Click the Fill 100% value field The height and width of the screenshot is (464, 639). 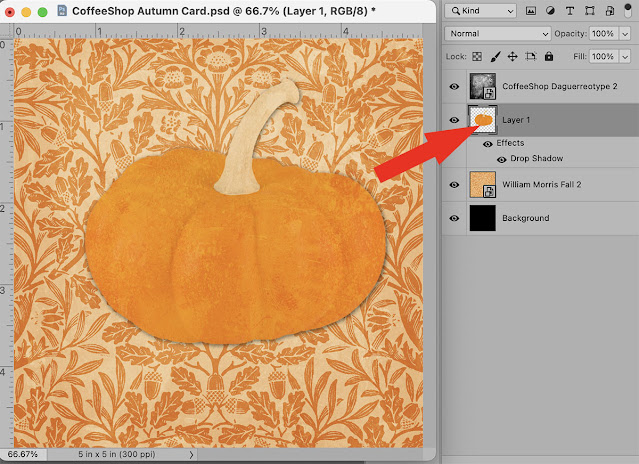click(604, 57)
